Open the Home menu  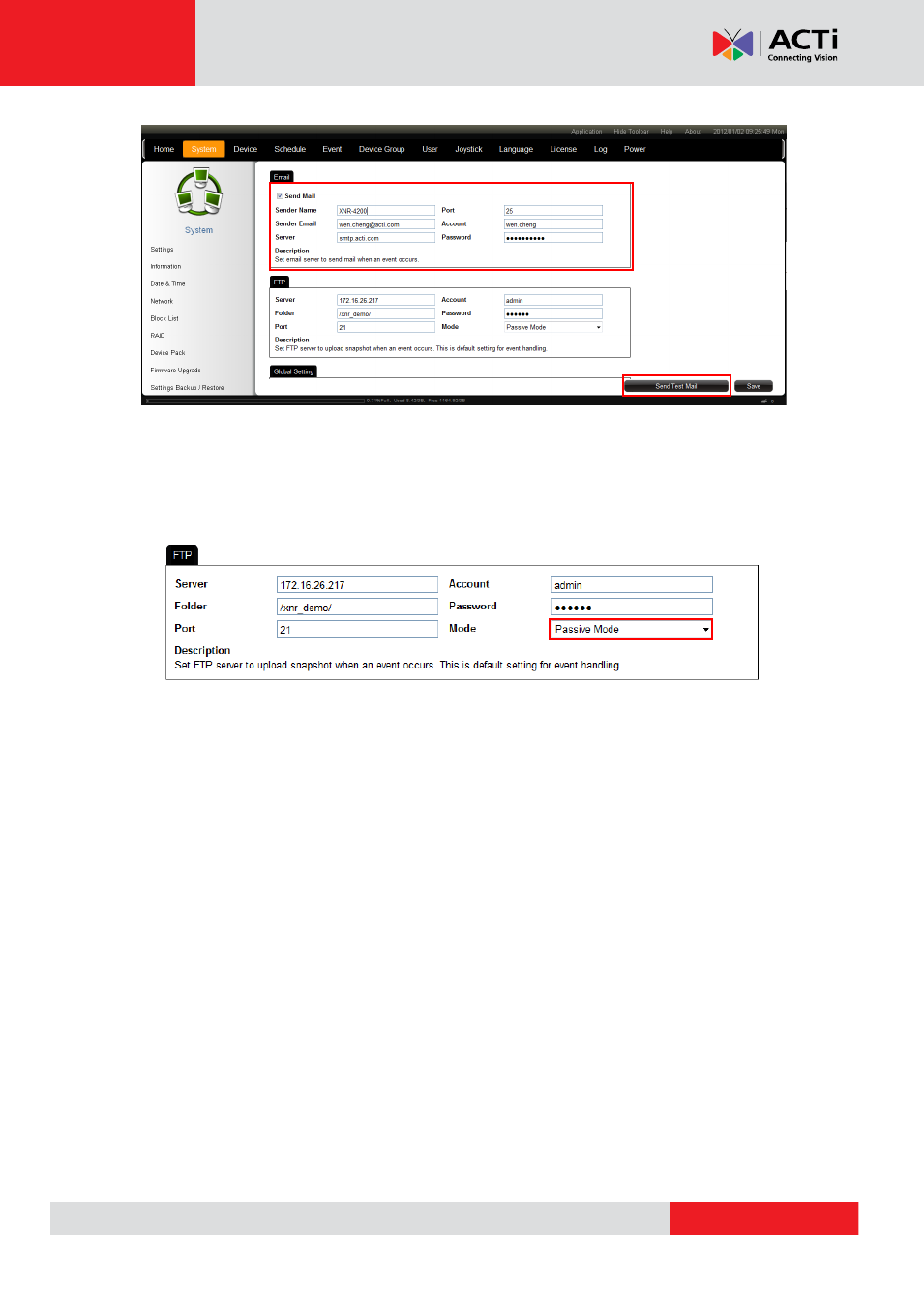(164, 149)
